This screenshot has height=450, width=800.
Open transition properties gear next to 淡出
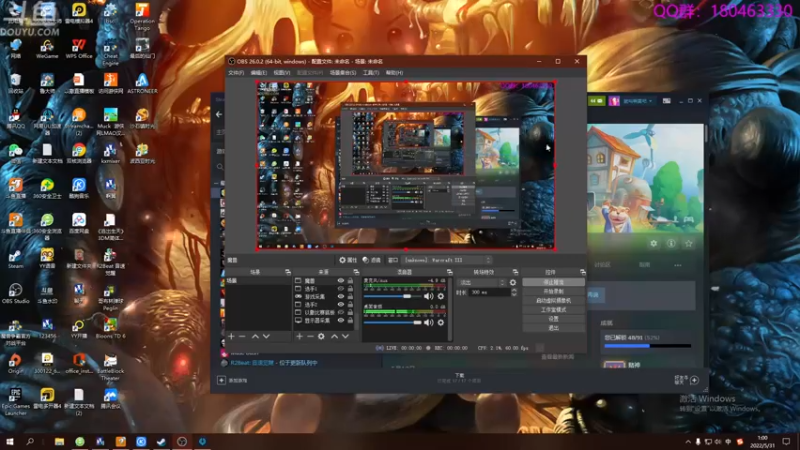513,283
